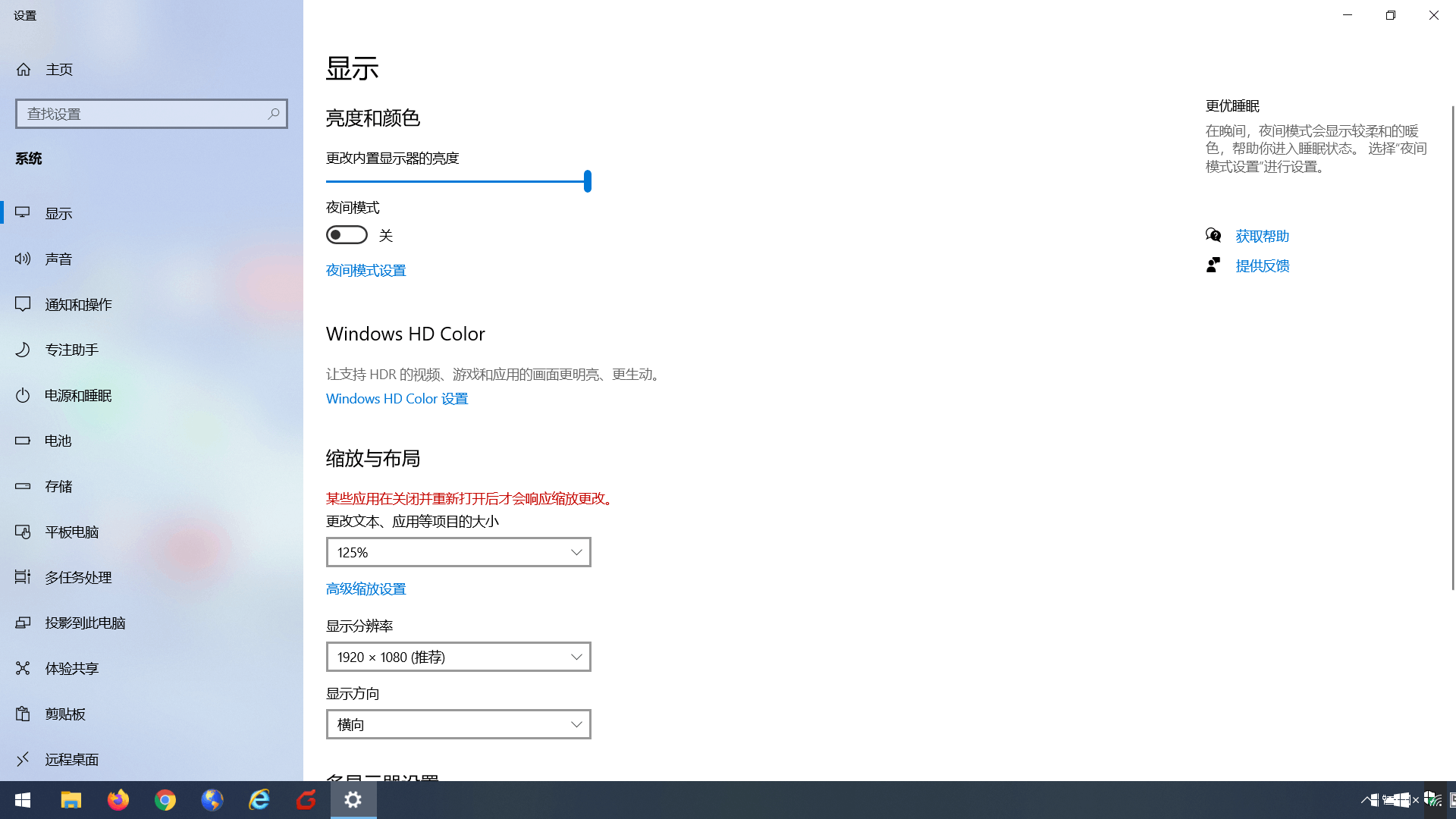
Task: Click the power icon for 电源和睡眠
Action: [x=23, y=395]
